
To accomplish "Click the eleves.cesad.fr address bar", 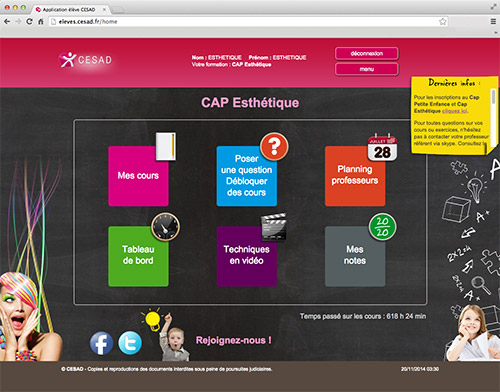I will point(248,22).
